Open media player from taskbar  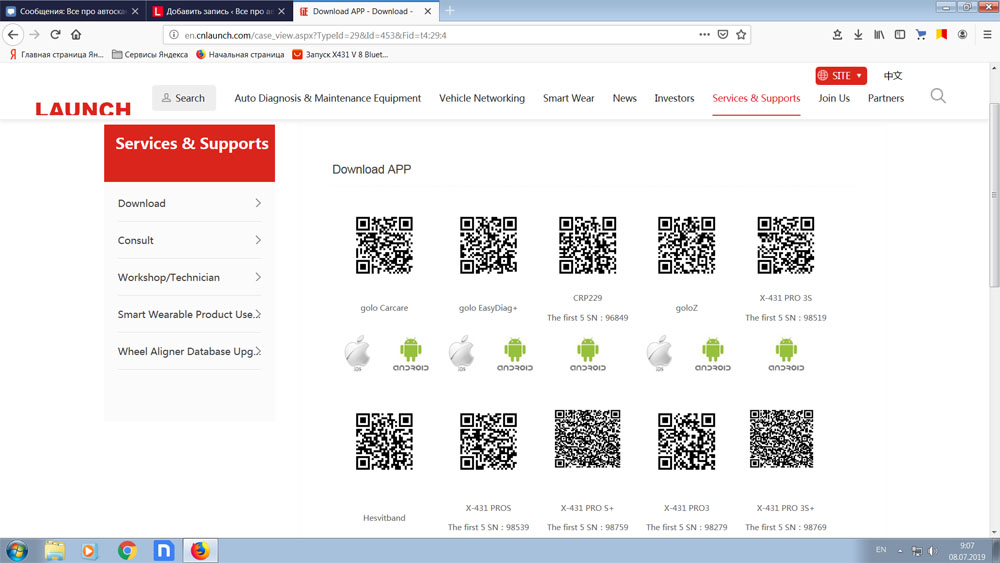tap(89, 550)
